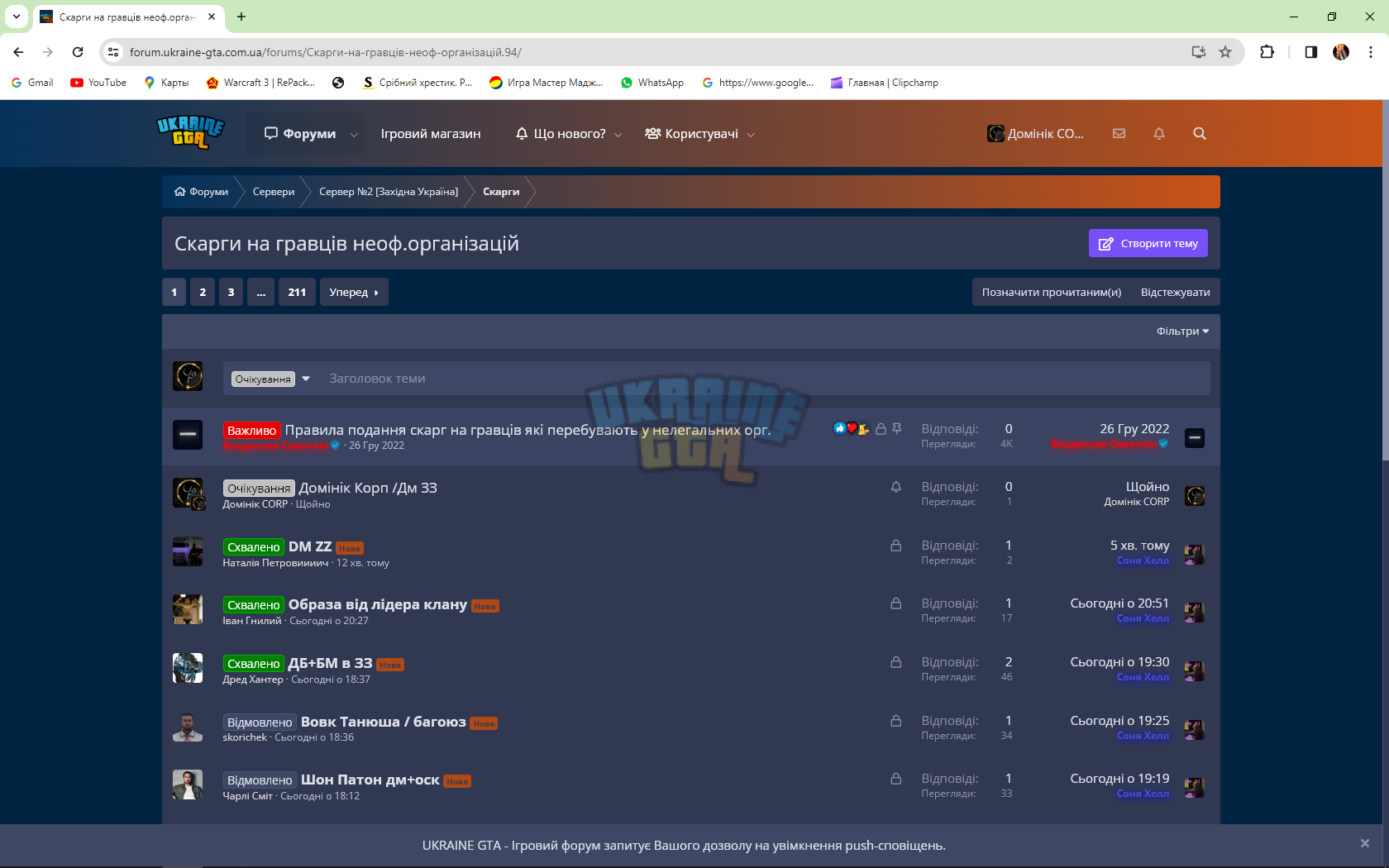The width and height of the screenshot is (1389, 868).
Task: Go to page 2
Action: 203,292
